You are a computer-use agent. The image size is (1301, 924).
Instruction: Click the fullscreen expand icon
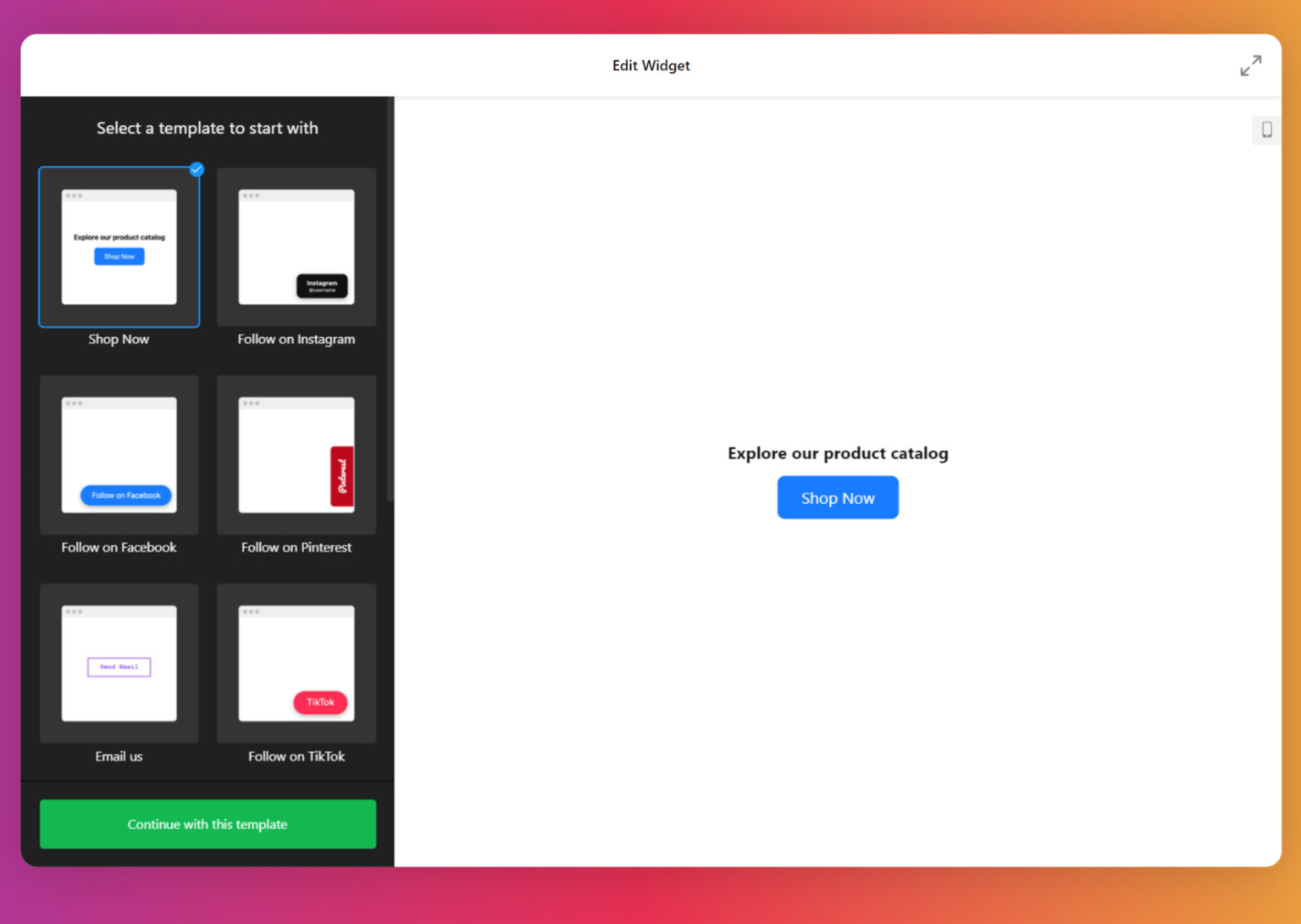pos(1251,65)
